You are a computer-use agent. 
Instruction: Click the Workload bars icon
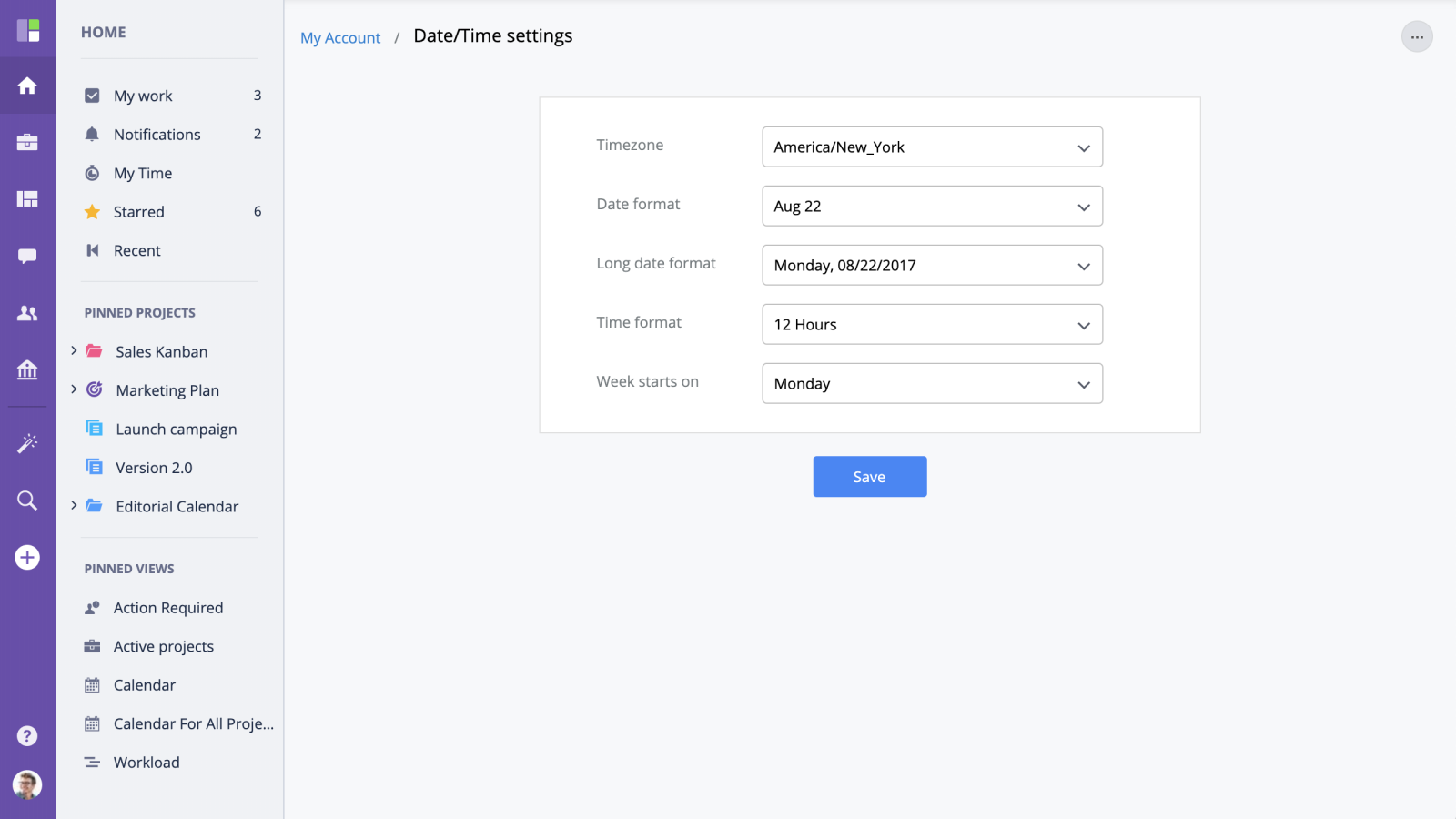(92, 763)
